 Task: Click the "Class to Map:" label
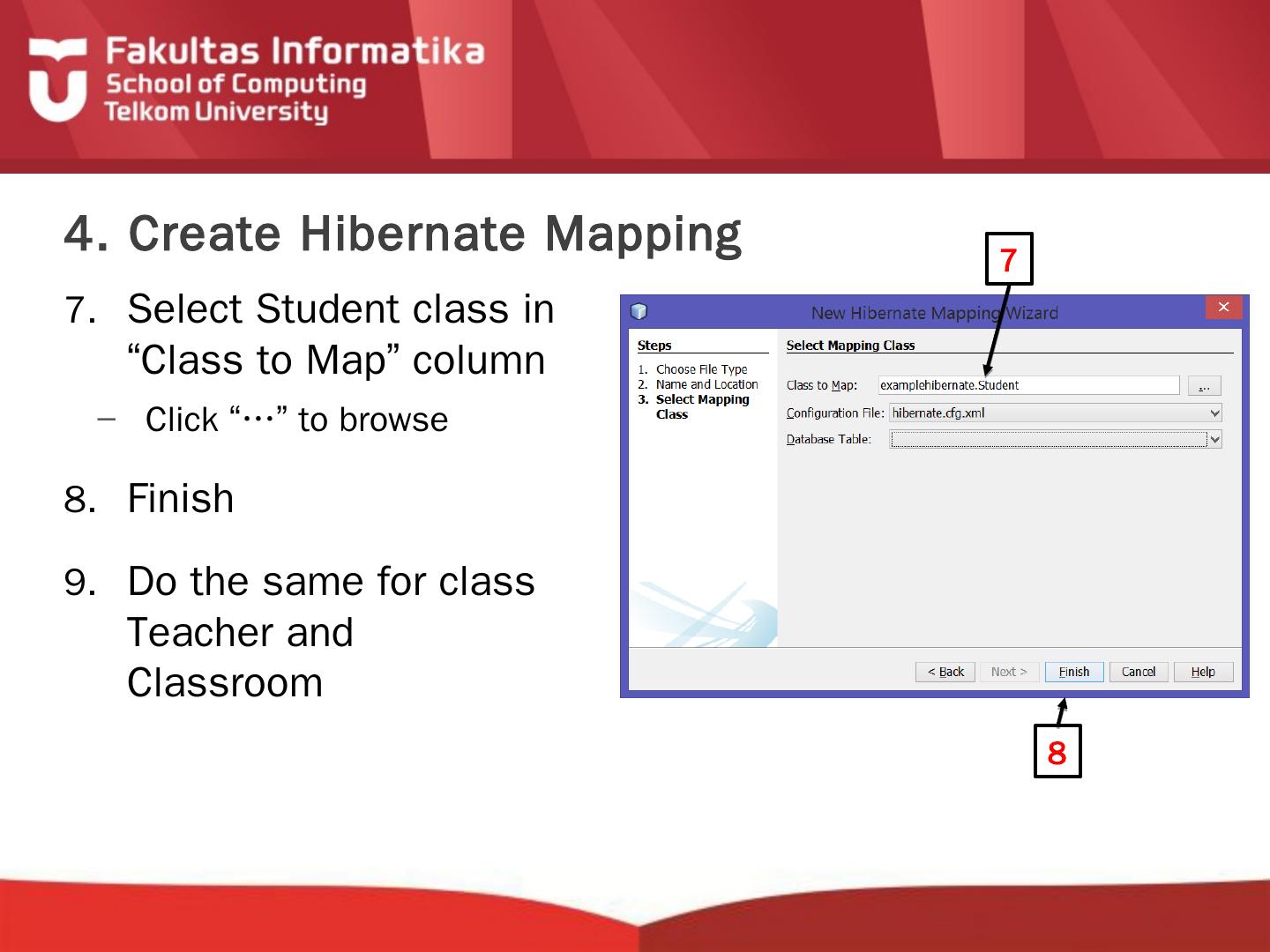(x=821, y=385)
